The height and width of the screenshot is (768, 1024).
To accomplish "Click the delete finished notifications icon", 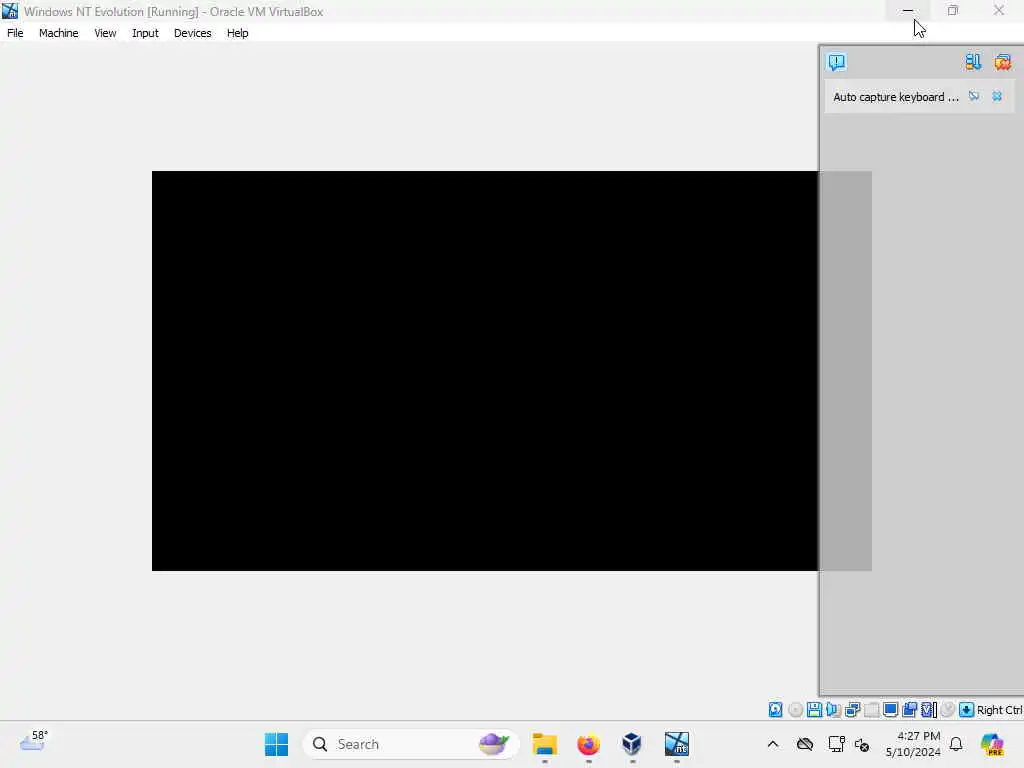I will (1002, 62).
